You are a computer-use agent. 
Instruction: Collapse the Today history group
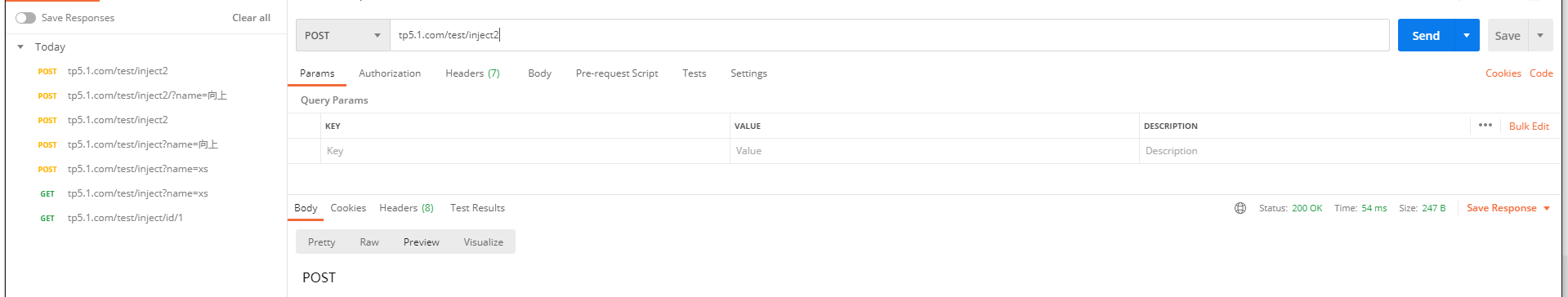(20, 47)
